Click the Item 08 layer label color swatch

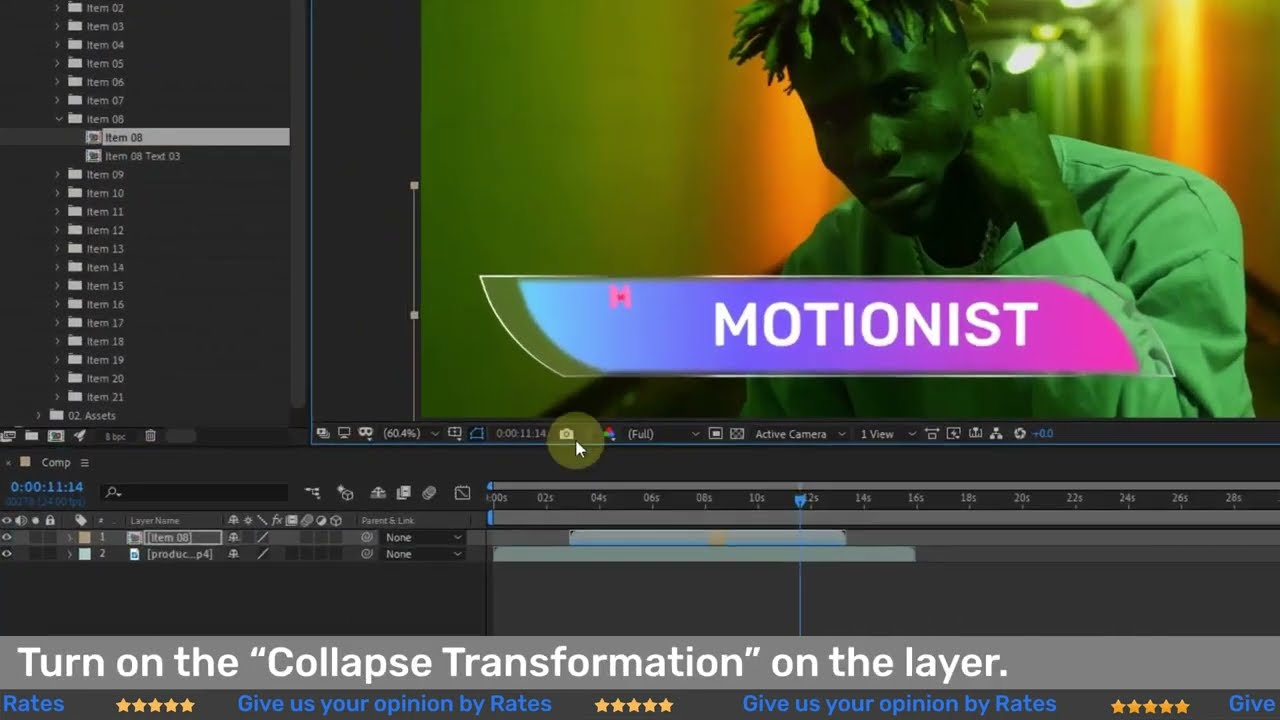pos(85,538)
